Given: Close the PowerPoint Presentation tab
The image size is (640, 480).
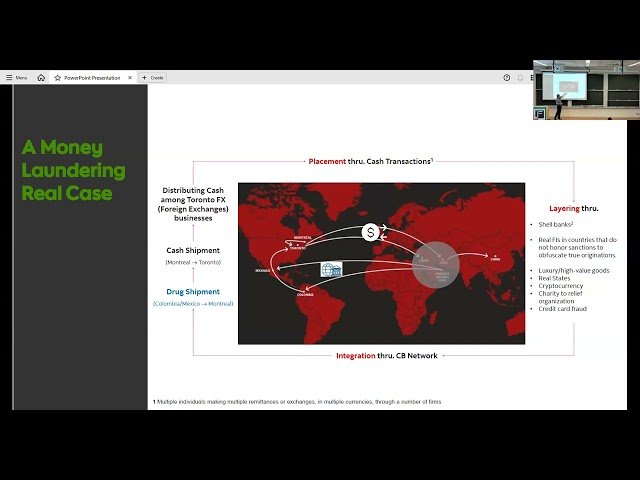Looking at the screenshot, I should pos(130,78).
